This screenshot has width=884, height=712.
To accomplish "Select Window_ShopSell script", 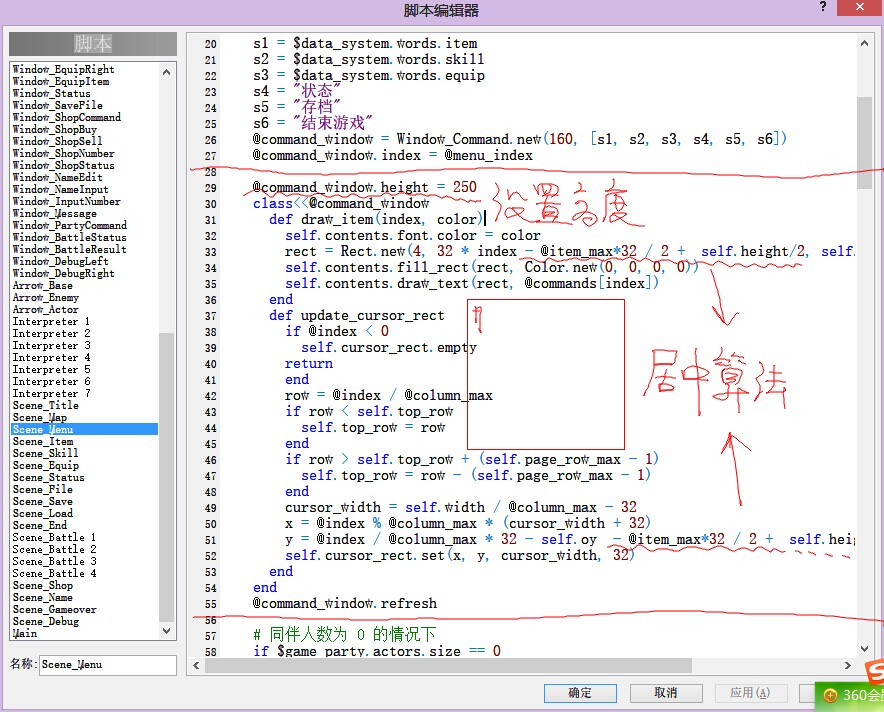I will pos(58,141).
